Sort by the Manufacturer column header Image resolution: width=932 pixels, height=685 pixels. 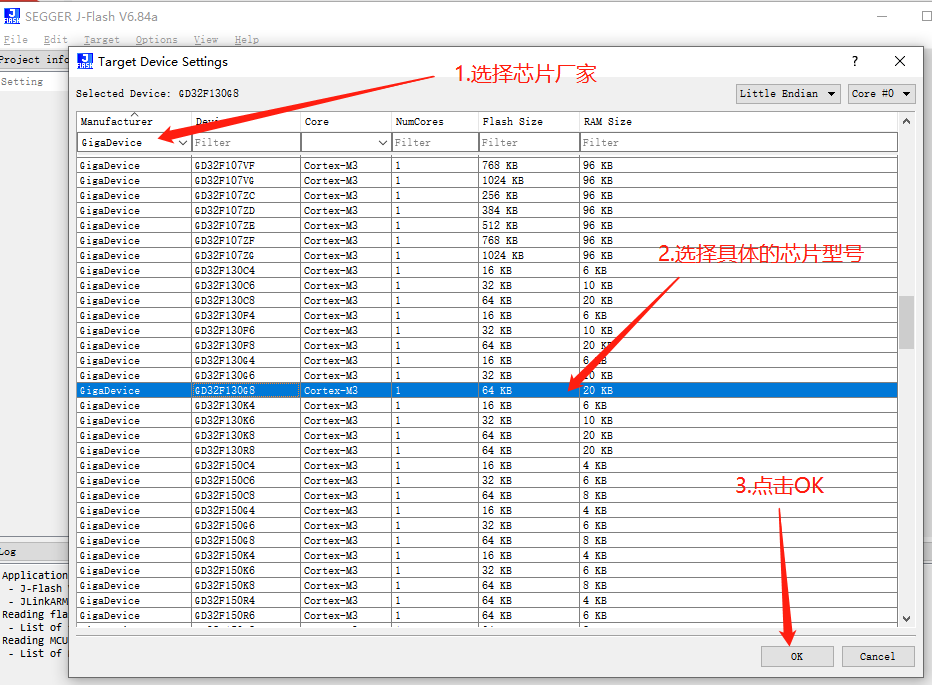(x=134, y=121)
